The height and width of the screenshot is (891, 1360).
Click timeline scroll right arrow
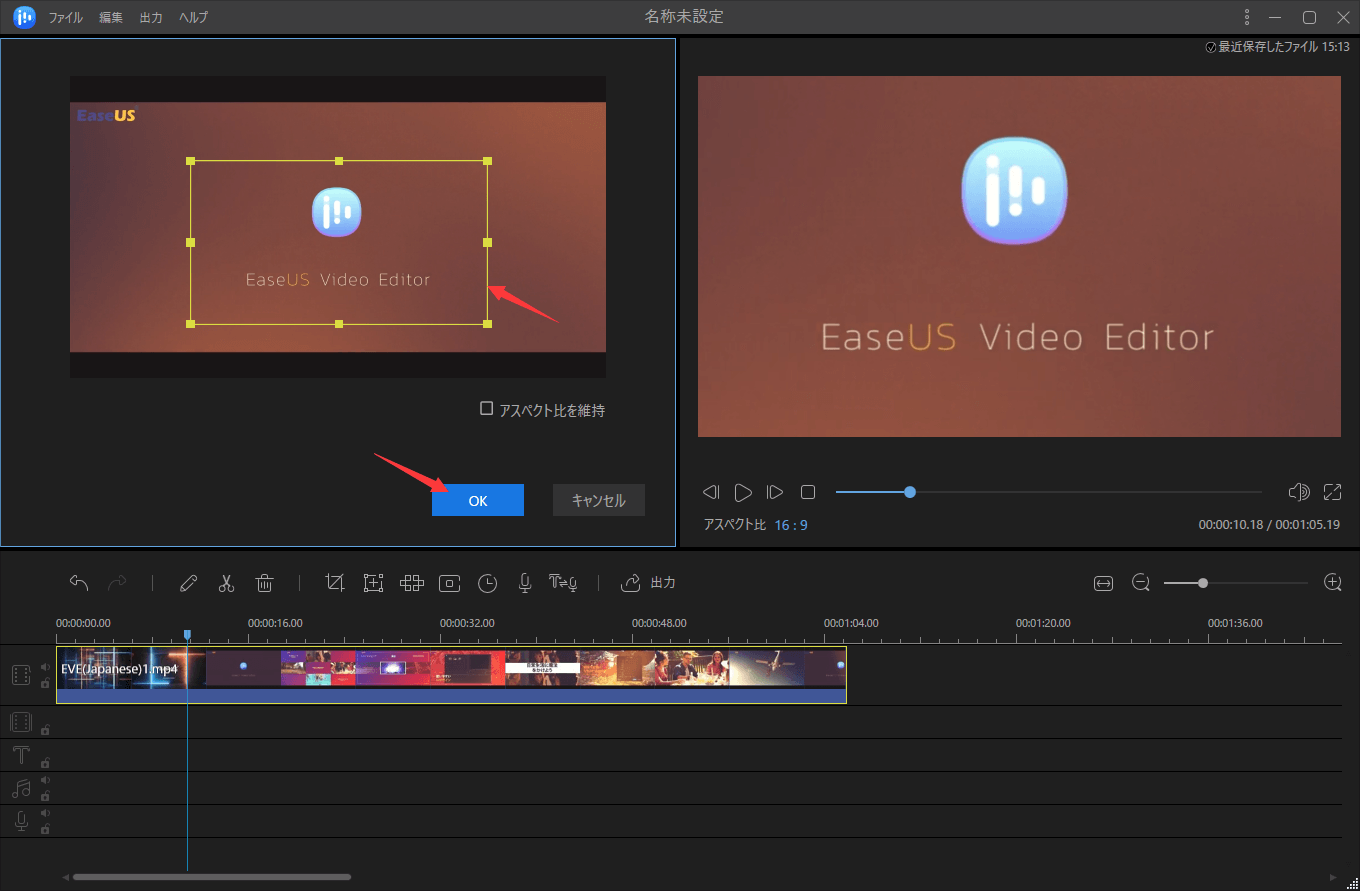pos(1332,877)
